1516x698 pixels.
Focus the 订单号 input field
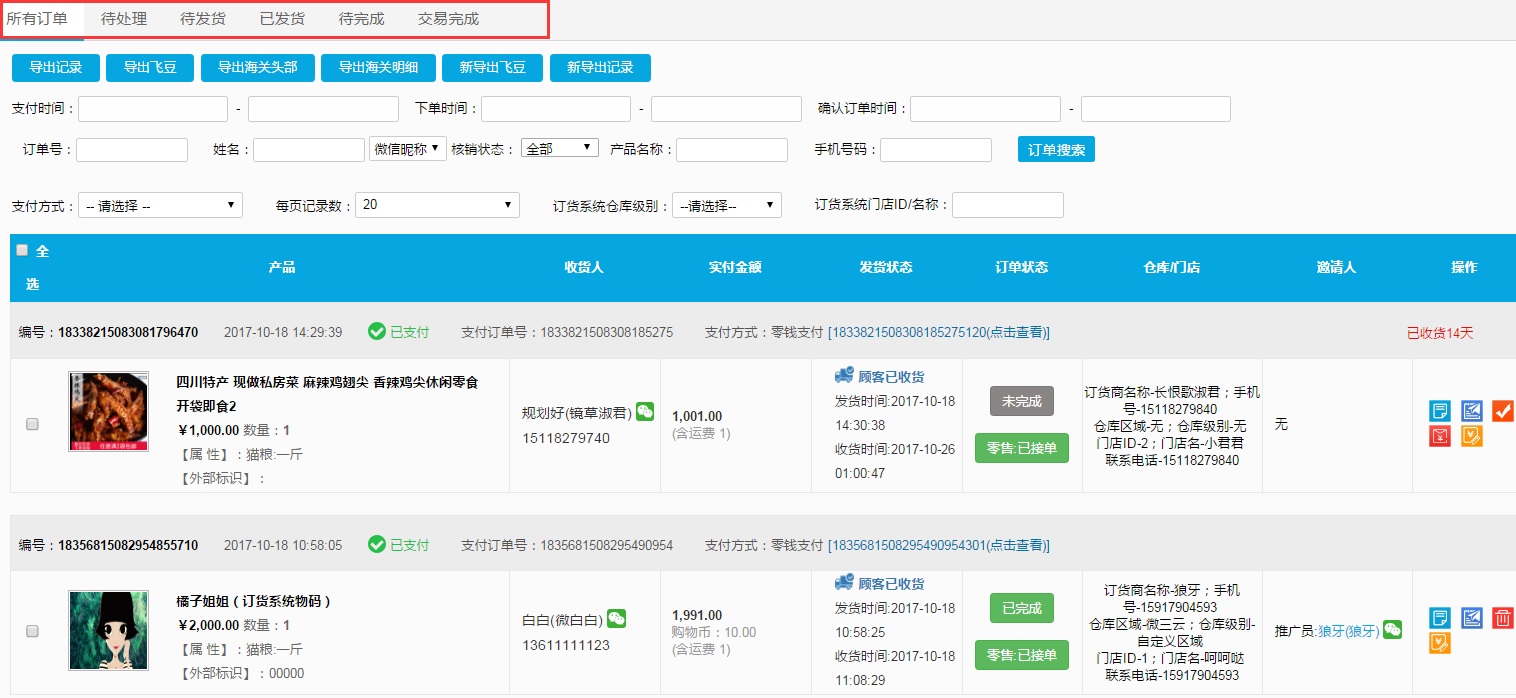click(x=132, y=150)
